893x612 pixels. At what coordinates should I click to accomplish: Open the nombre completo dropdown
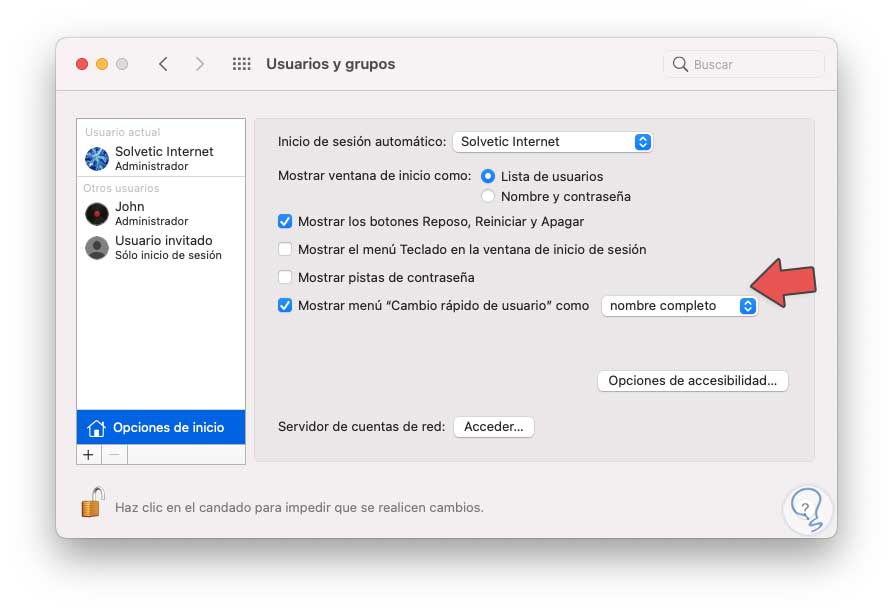pos(679,306)
